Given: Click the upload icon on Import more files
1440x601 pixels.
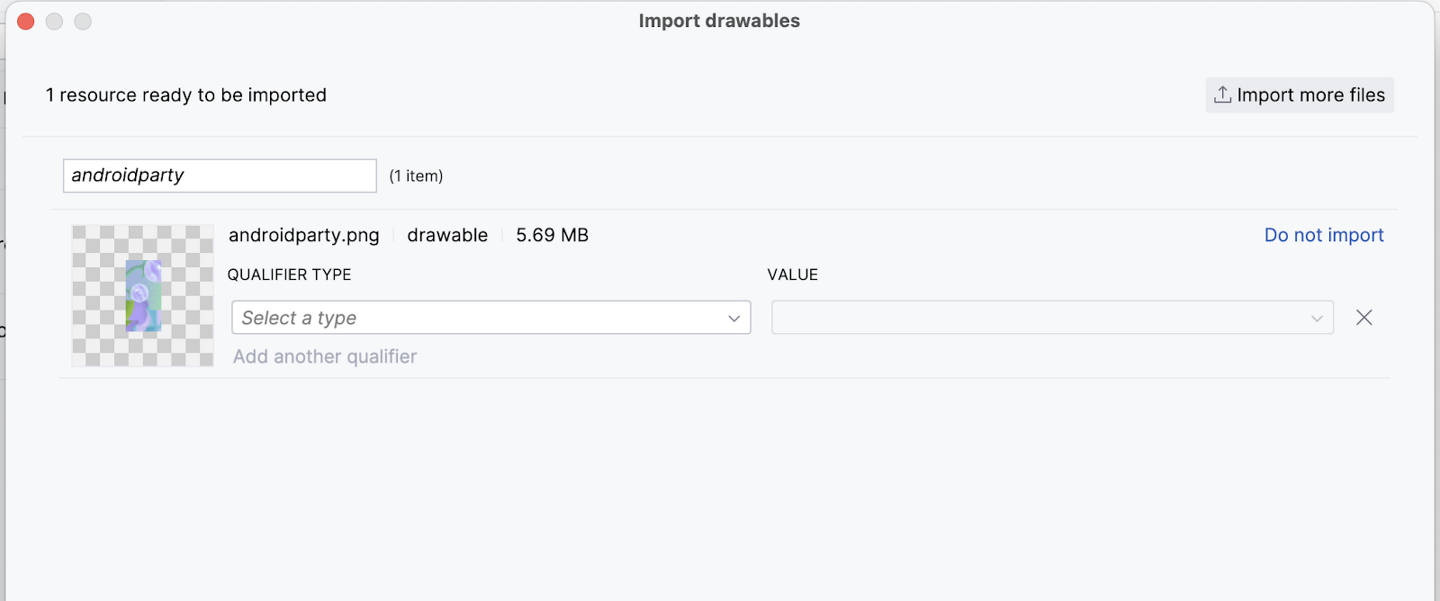Looking at the screenshot, I should 1222,94.
